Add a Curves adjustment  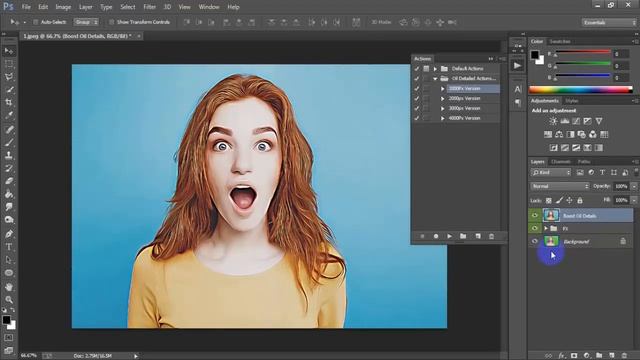[576, 121]
